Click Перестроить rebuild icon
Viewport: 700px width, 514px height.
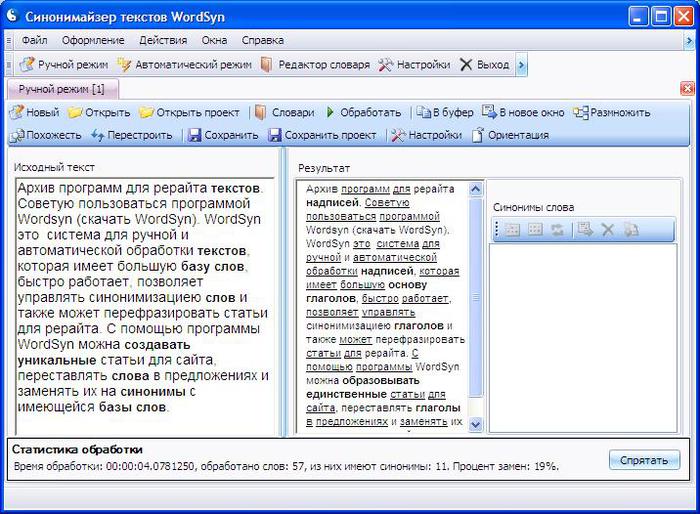98,135
